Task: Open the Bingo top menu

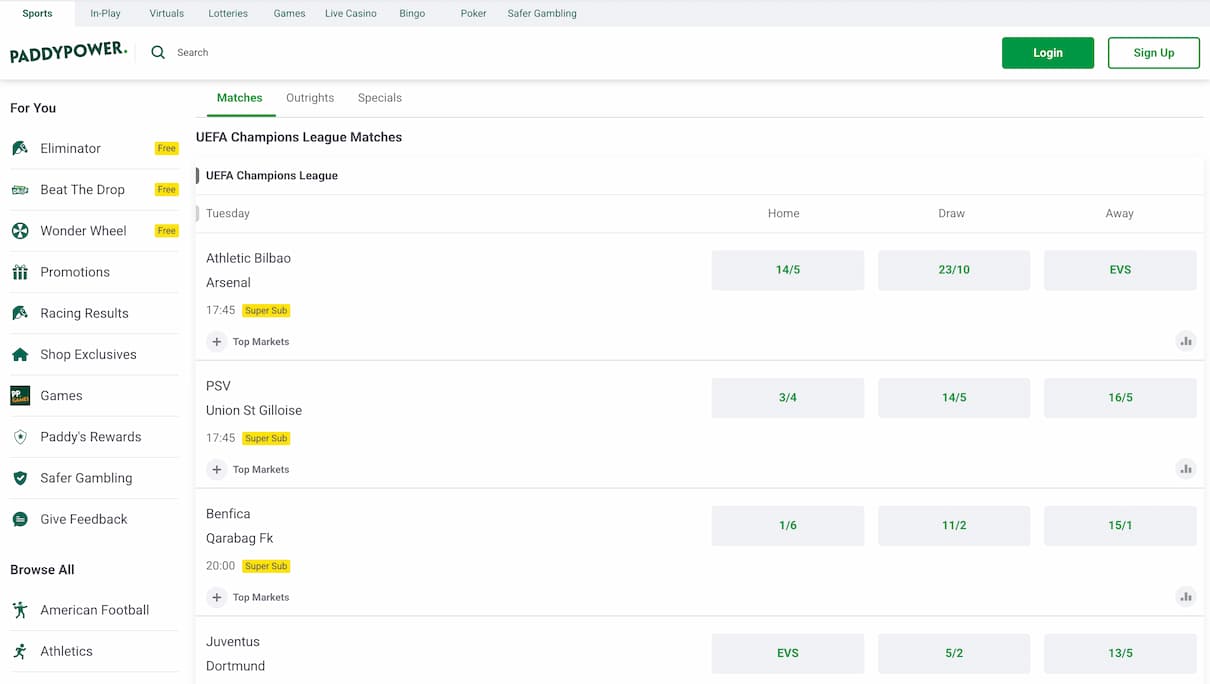Action: pos(412,13)
